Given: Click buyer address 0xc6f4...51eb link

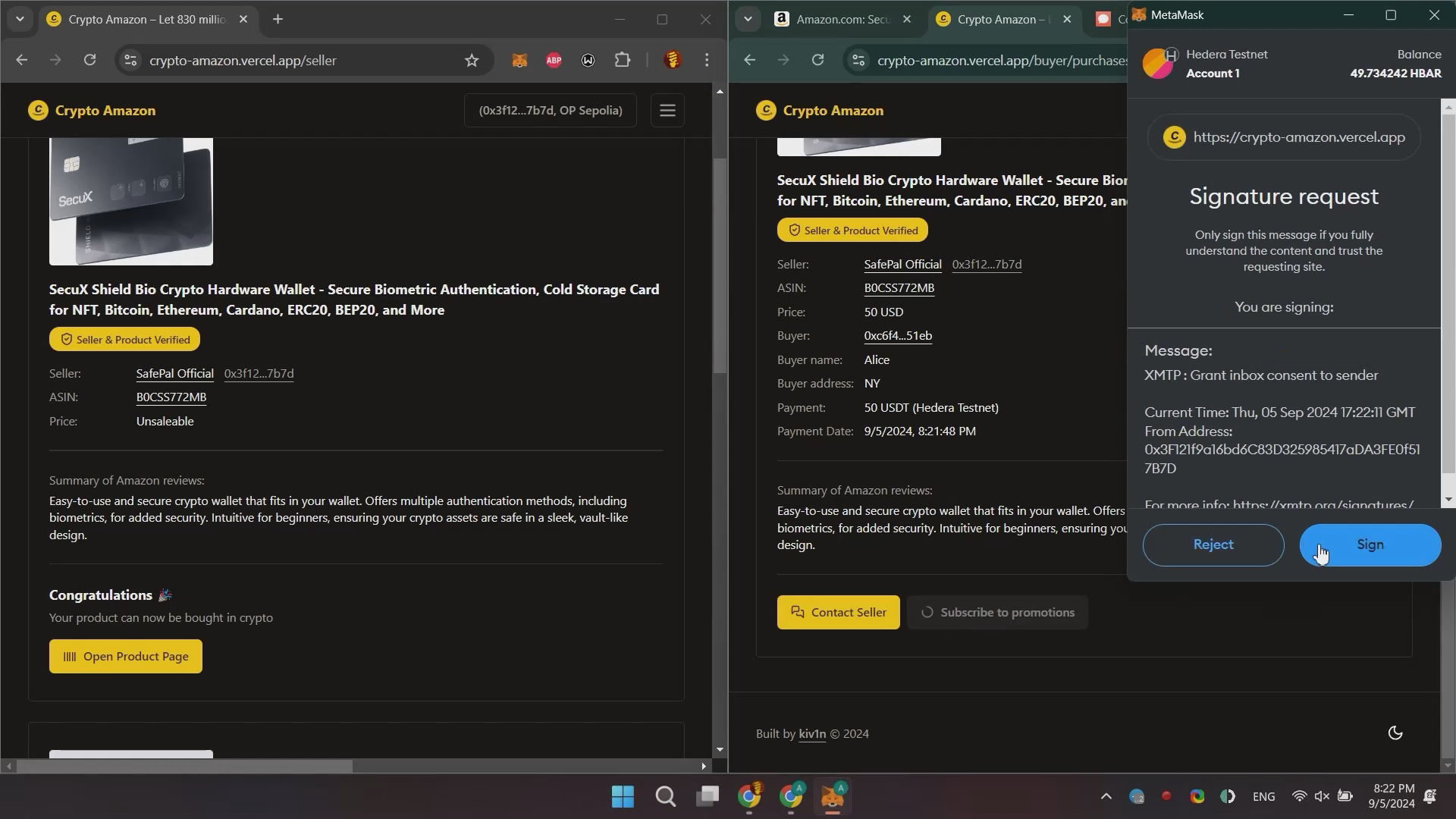Looking at the screenshot, I should 898,335.
